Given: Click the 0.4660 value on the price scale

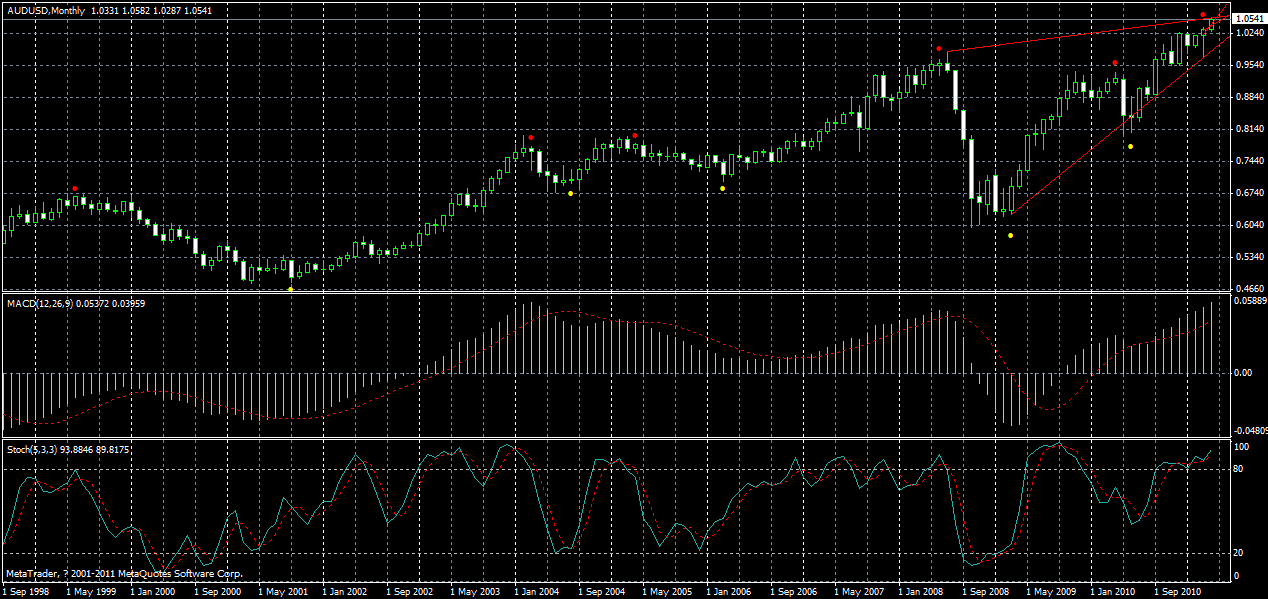Looking at the screenshot, I should (1251, 287).
